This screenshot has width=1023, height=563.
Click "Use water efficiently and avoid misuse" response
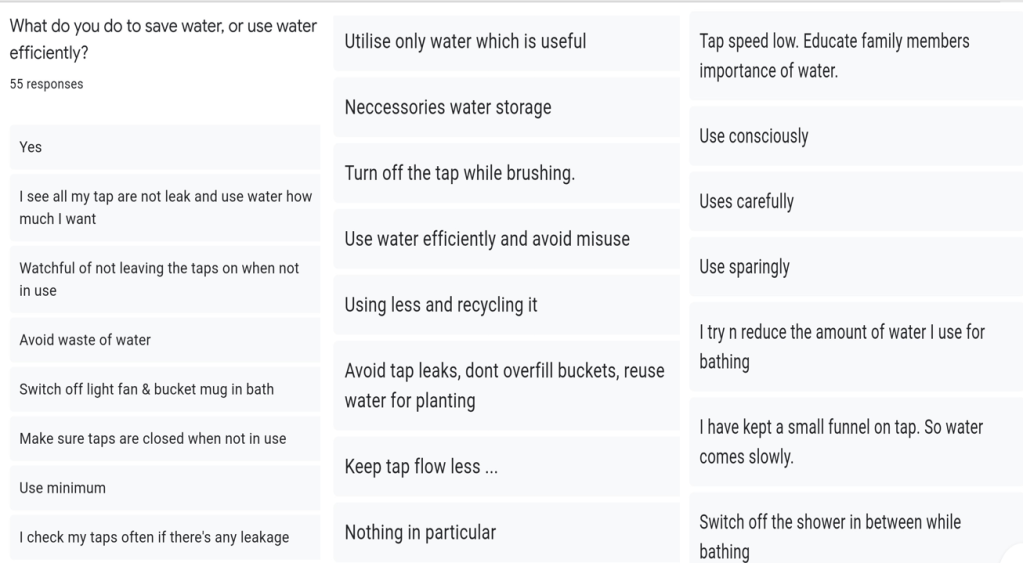(506, 239)
